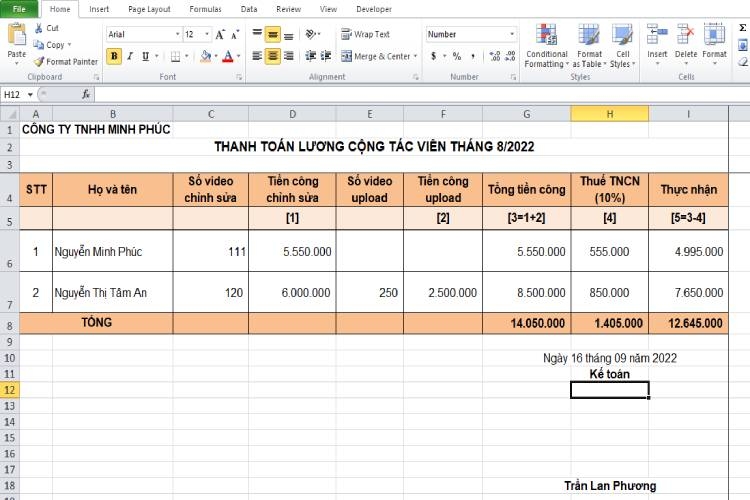Image resolution: width=750 pixels, height=500 pixels.
Task: Open the Number format dropdown
Action: click(512, 34)
